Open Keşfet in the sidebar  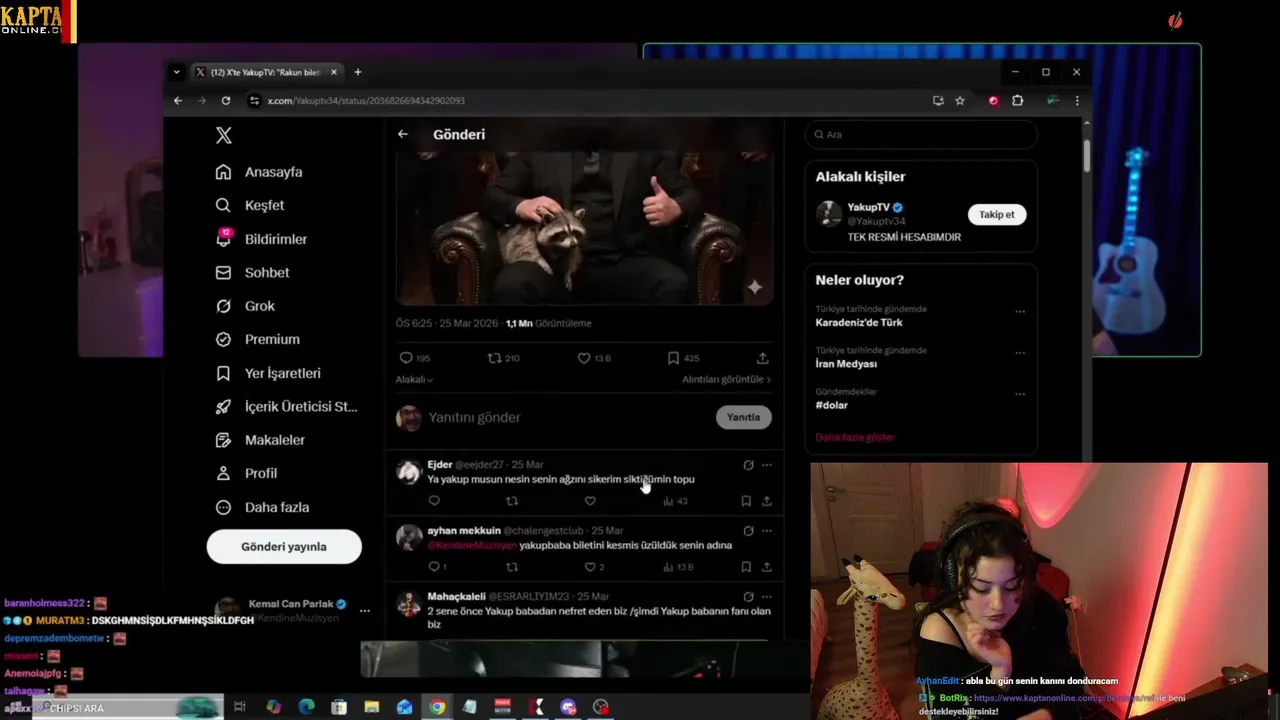tap(250, 205)
